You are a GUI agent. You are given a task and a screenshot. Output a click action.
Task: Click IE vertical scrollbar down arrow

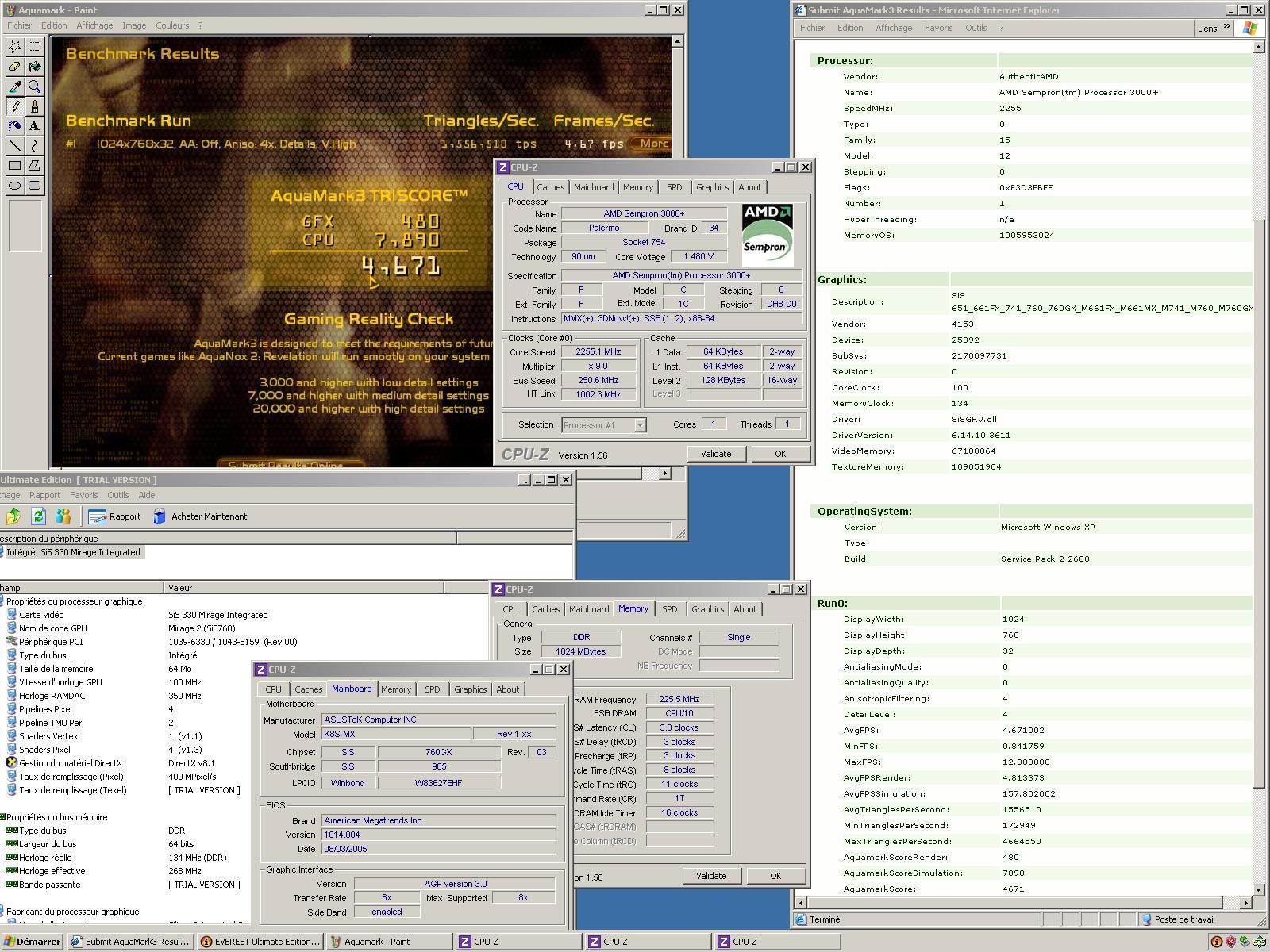(x=1258, y=889)
